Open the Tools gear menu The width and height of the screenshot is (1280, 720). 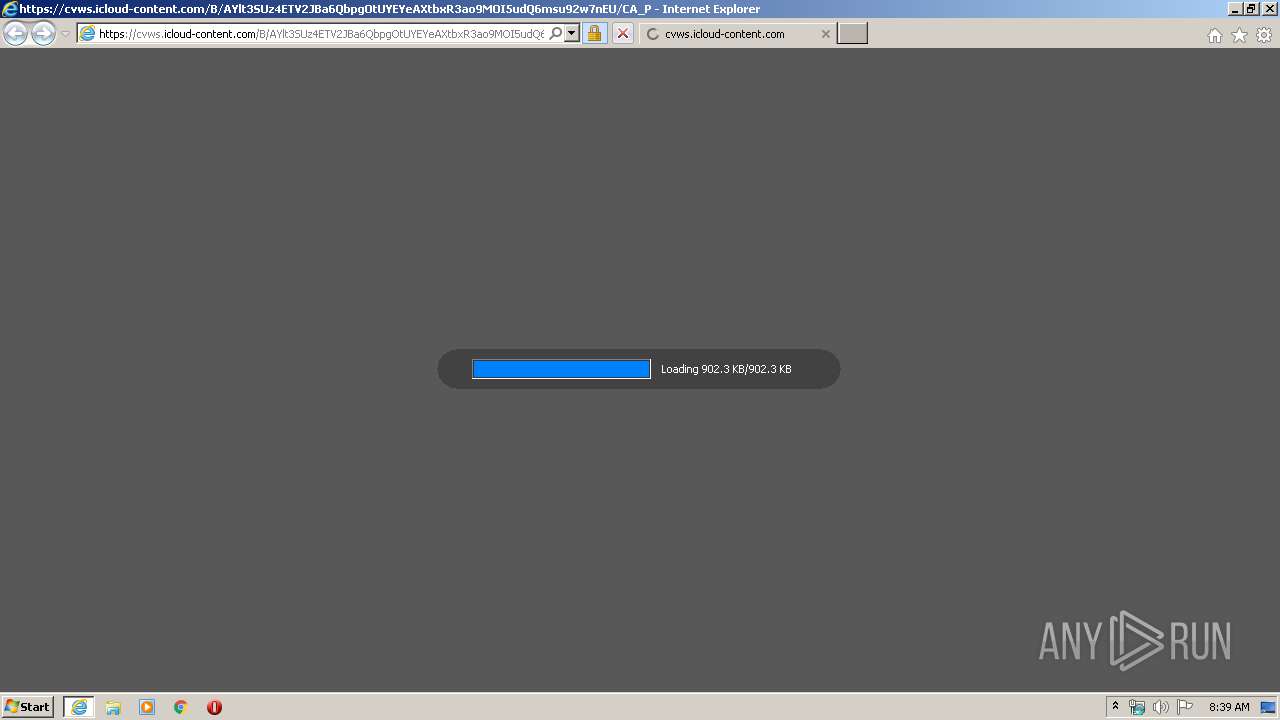pyautogui.click(x=1264, y=35)
